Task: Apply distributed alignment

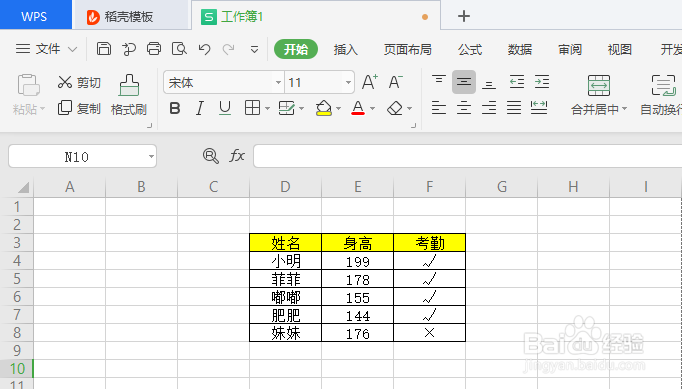Action: tap(539, 107)
